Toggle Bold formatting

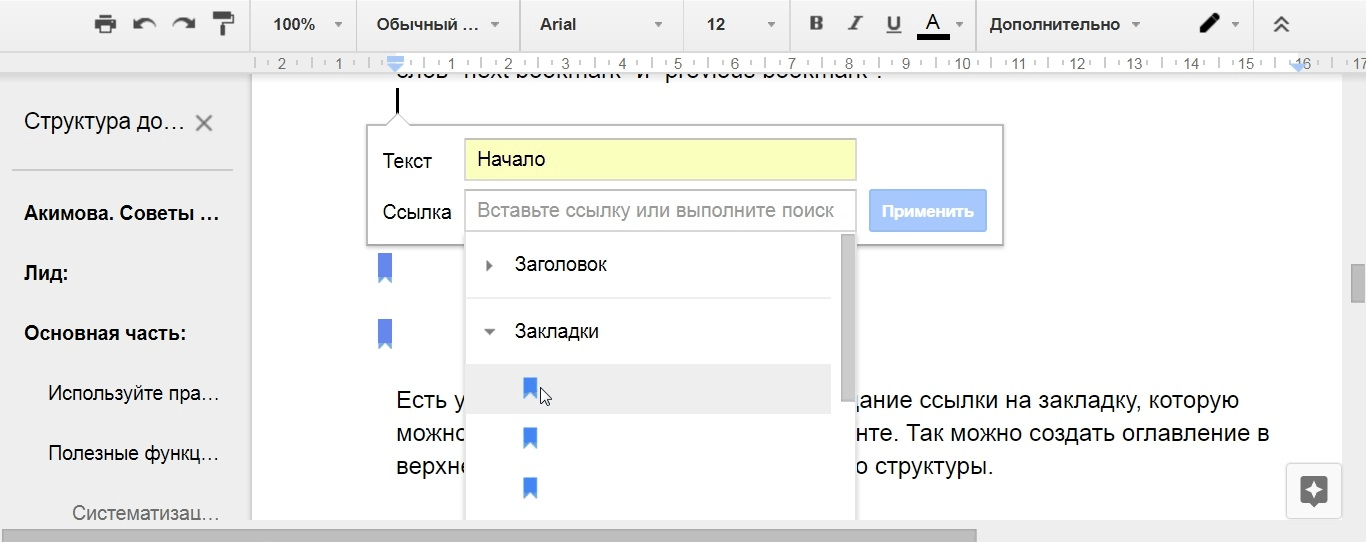816,25
